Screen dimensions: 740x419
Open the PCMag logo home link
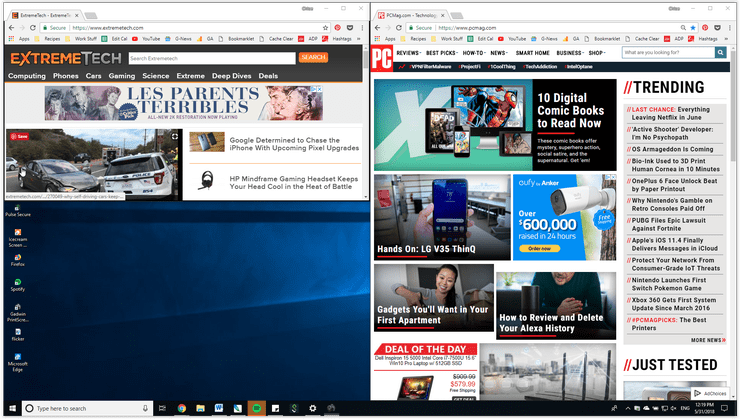click(382, 59)
